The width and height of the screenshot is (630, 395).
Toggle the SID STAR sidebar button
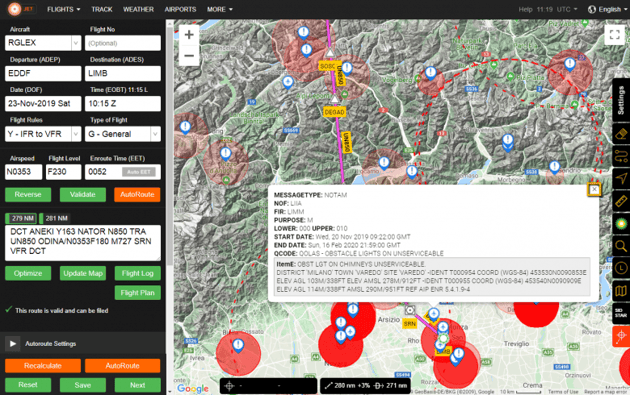[x=621, y=313]
